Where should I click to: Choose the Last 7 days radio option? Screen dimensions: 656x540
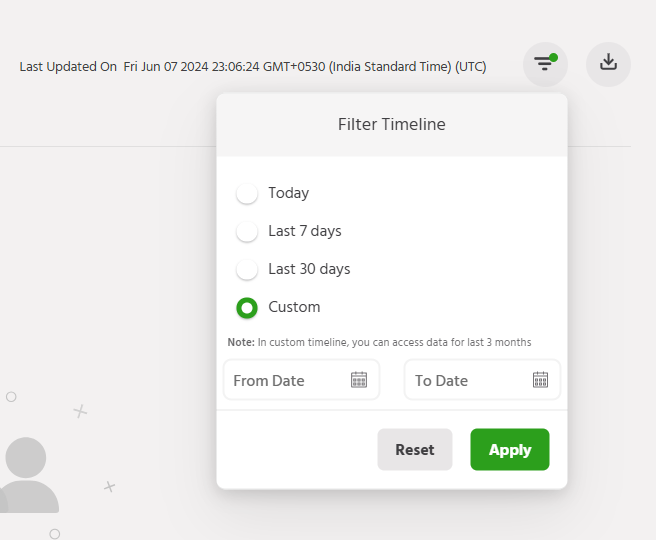pos(247,232)
